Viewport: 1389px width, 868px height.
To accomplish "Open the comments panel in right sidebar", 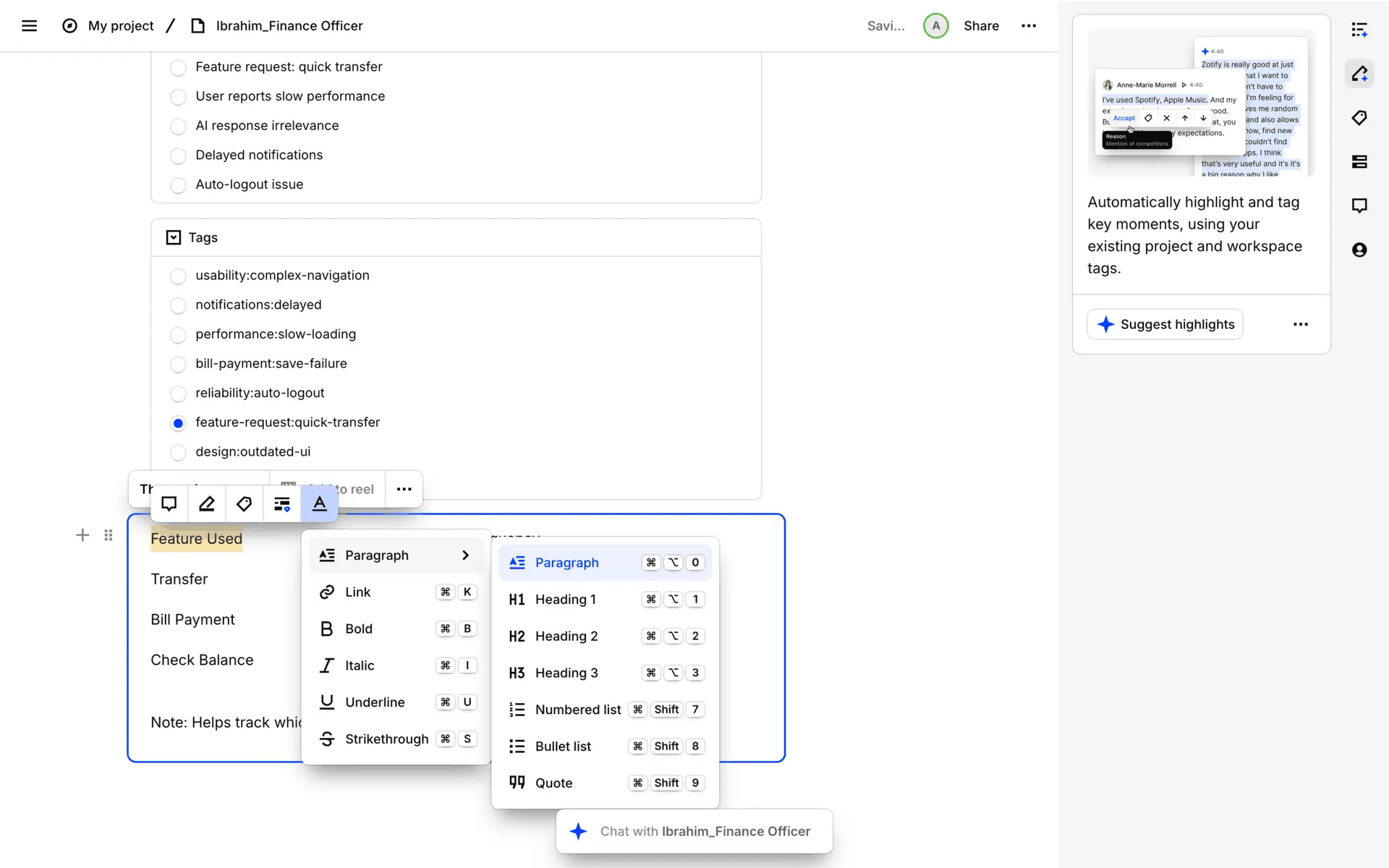I will [1359, 206].
